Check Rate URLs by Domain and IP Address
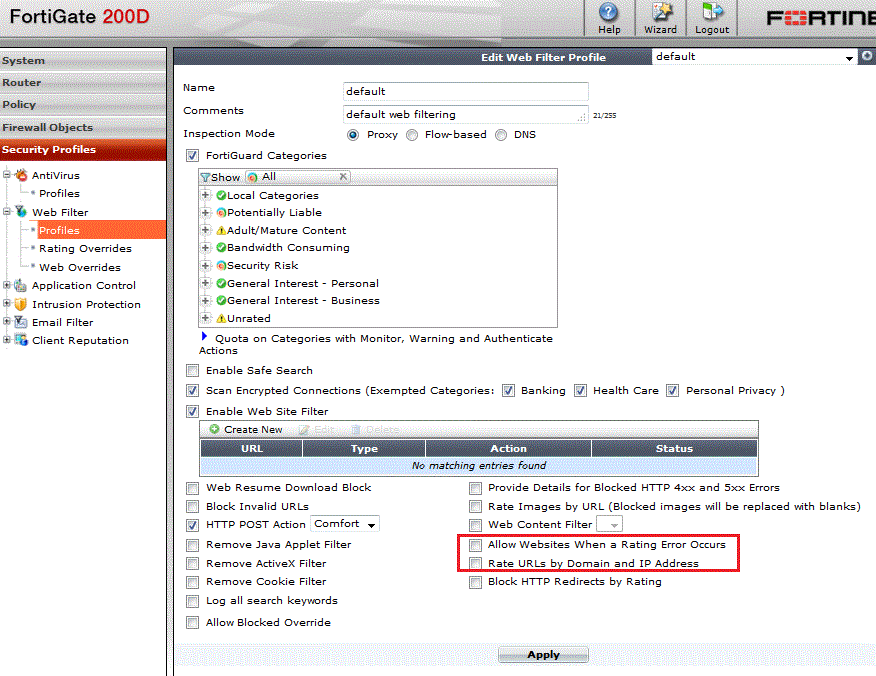This screenshot has width=876, height=676. click(475, 563)
